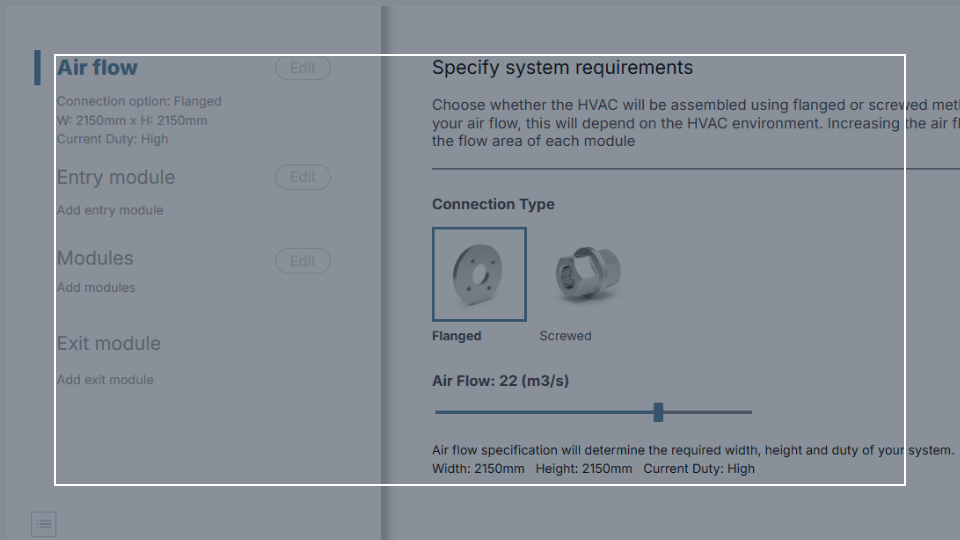This screenshot has width=960, height=540.
Task: Open the Air flow step heading
Action: 97,67
